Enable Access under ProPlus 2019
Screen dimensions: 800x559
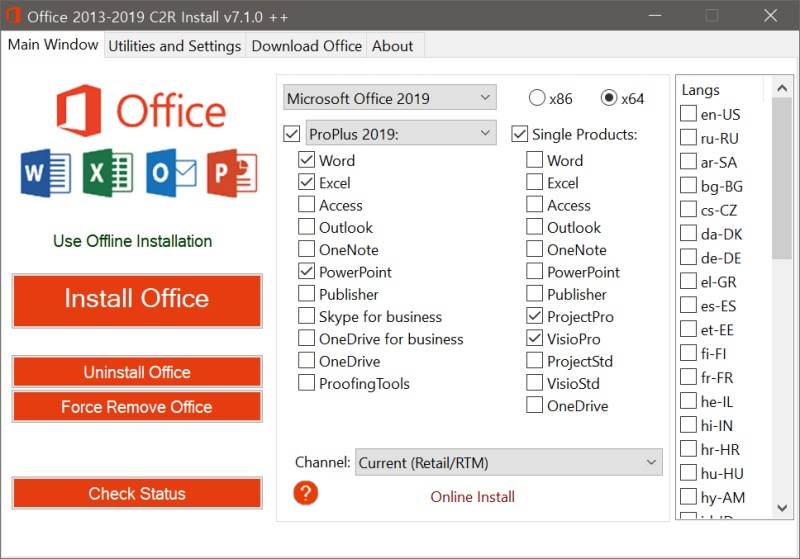tap(306, 205)
